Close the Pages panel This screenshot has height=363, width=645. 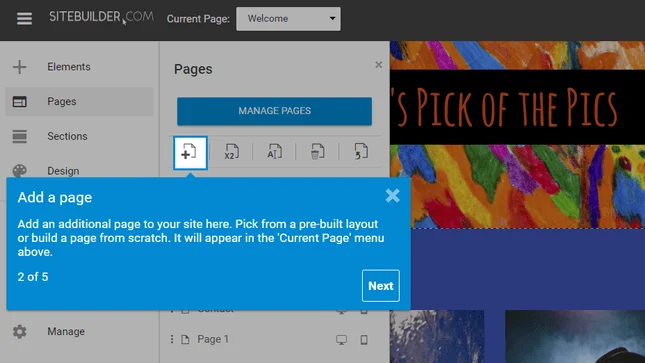[x=378, y=65]
